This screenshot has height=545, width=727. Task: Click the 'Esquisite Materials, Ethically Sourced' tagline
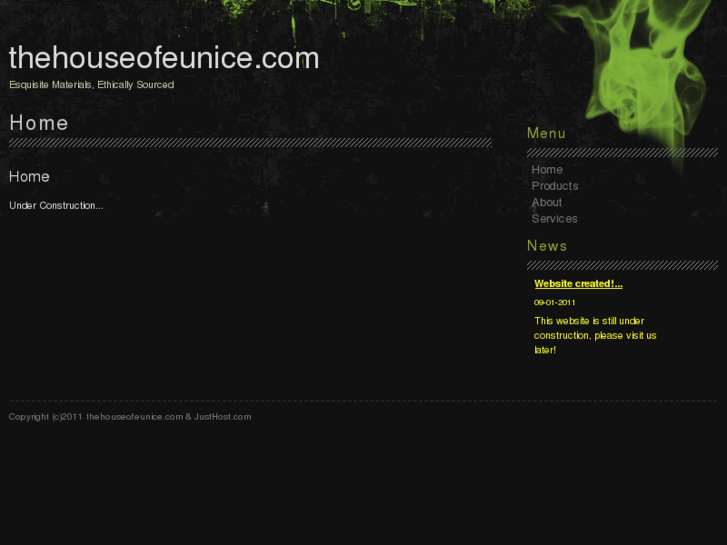click(92, 85)
